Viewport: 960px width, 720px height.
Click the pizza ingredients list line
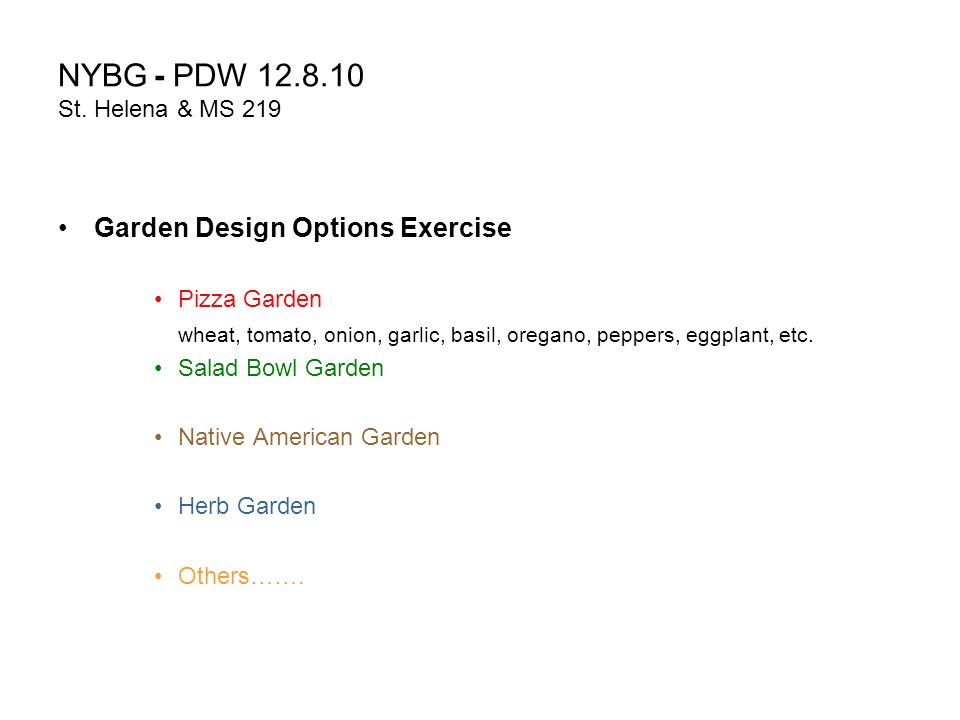pyautogui.click(x=495, y=336)
